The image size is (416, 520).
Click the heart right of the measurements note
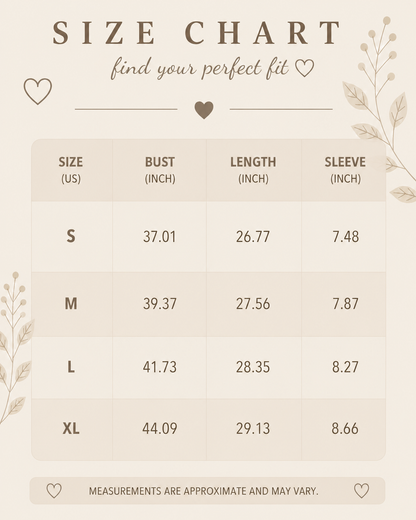361,491
